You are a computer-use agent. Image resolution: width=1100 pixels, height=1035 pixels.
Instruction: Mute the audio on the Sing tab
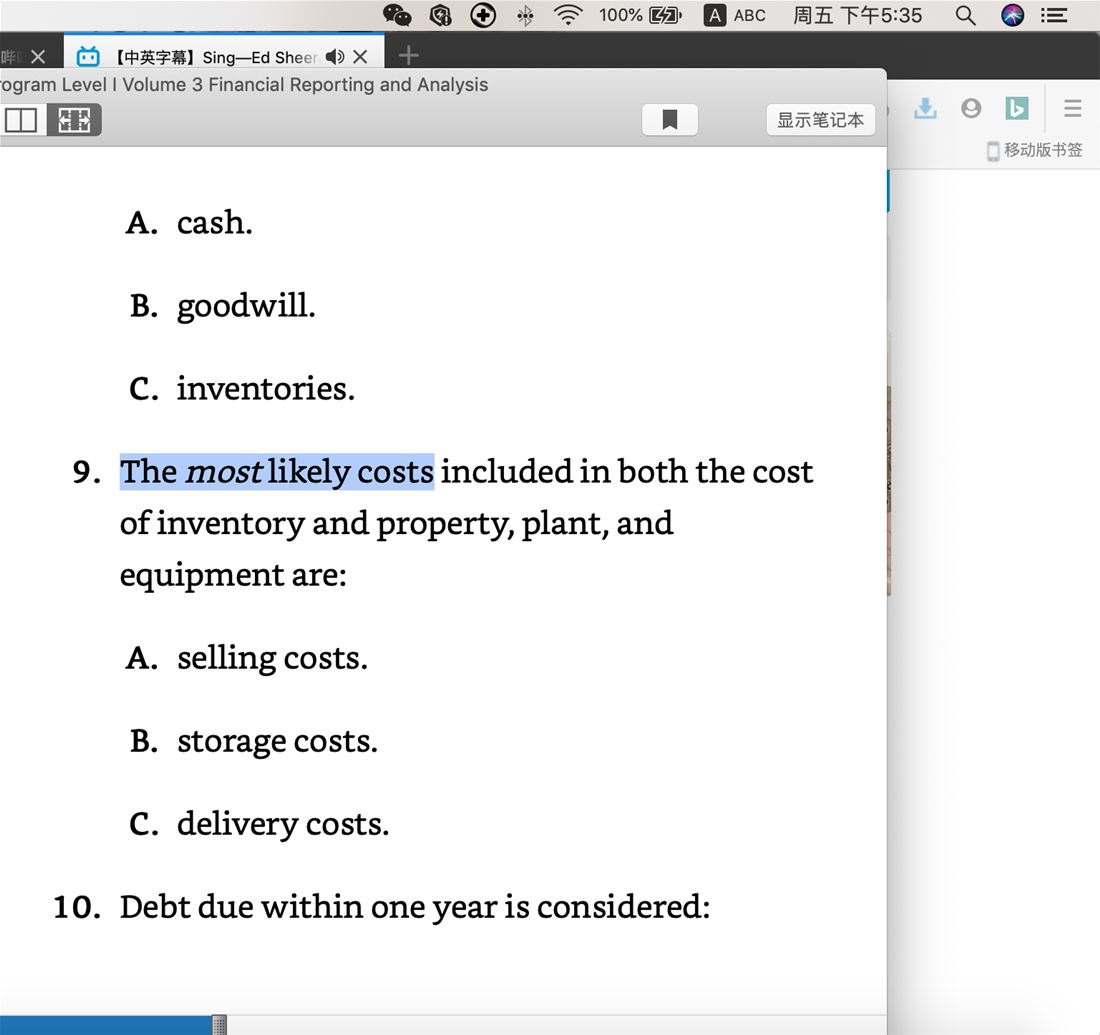click(335, 57)
